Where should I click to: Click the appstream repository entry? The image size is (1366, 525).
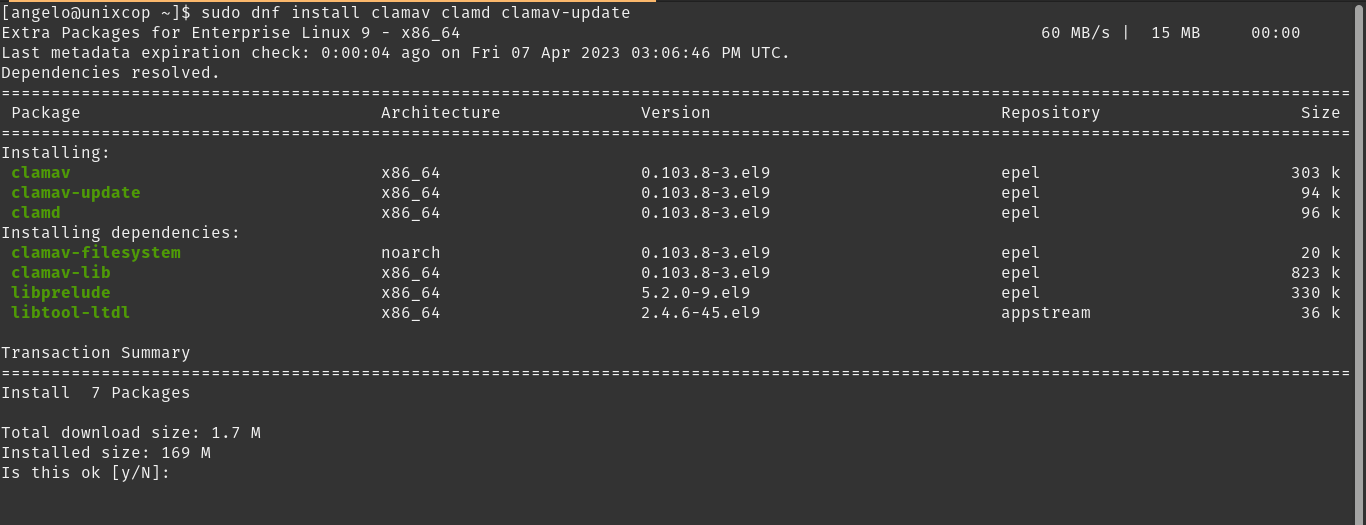(1046, 313)
